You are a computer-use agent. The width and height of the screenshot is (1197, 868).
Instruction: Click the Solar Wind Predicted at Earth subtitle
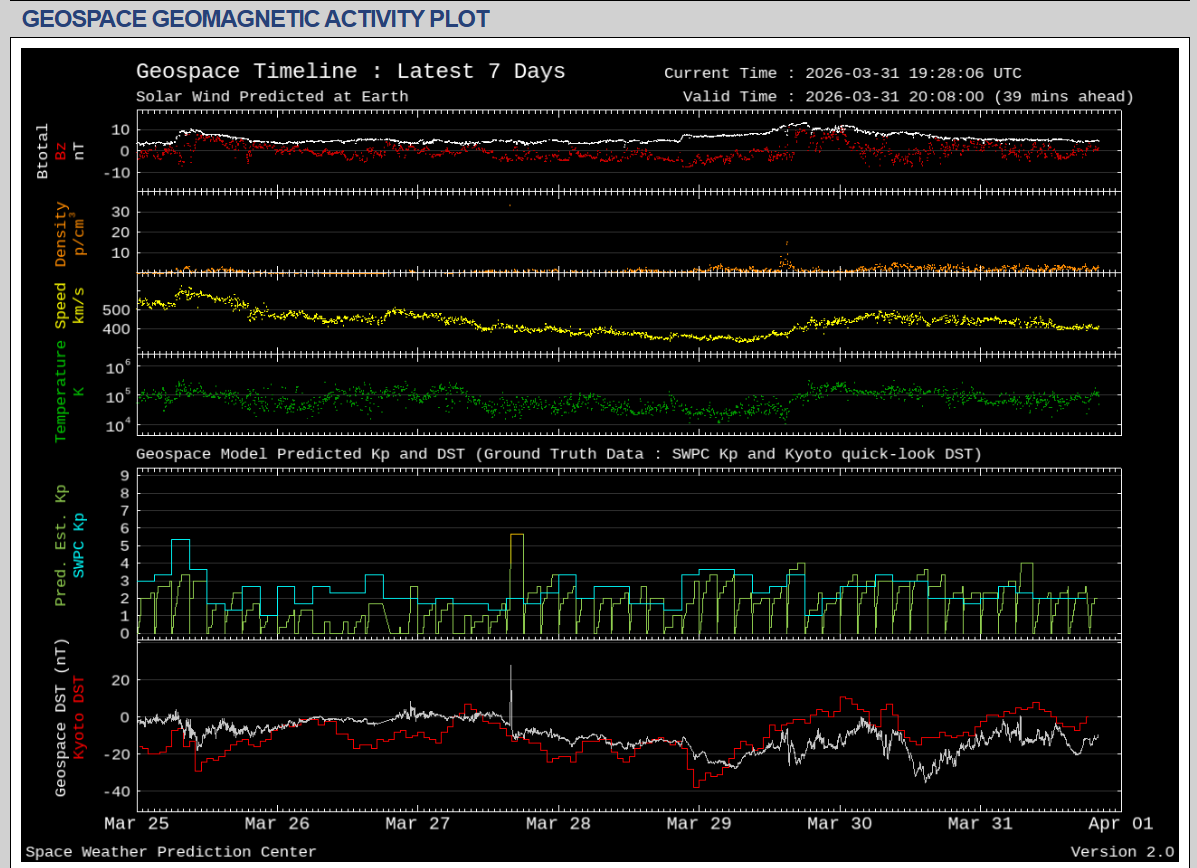(272, 97)
